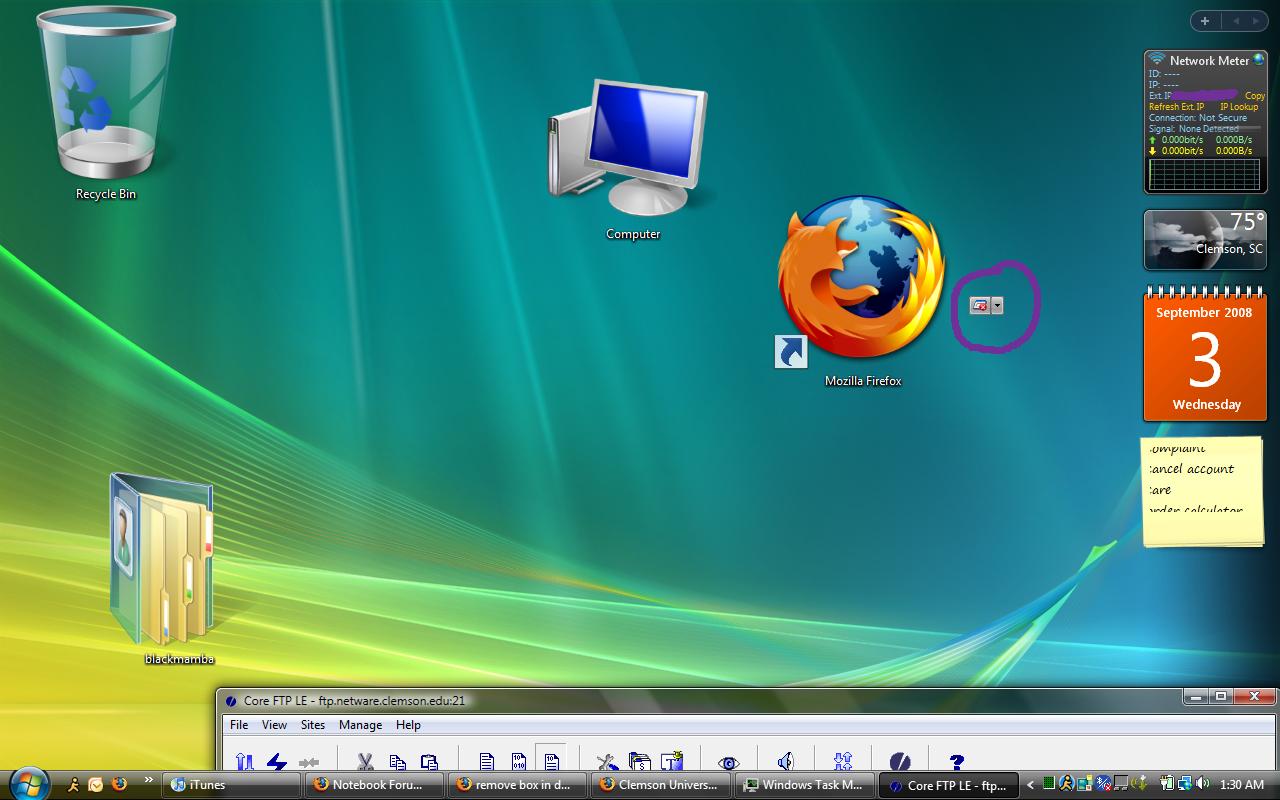Click the sidebar add gadget plus button
Image resolution: width=1280 pixels, height=800 pixels.
(x=1205, y=21)
